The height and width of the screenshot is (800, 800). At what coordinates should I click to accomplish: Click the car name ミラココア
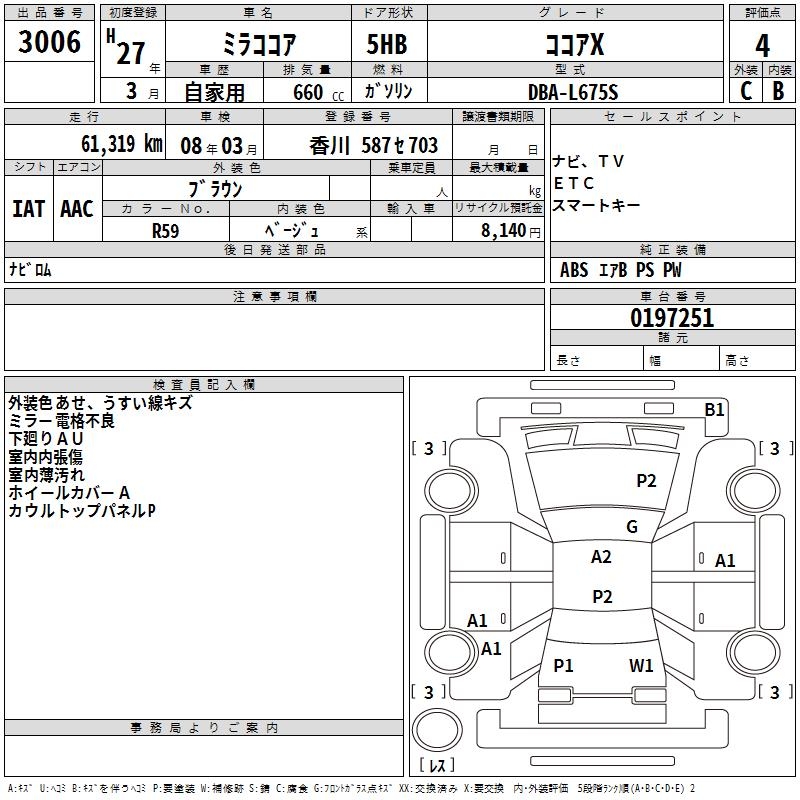point(259,44)
